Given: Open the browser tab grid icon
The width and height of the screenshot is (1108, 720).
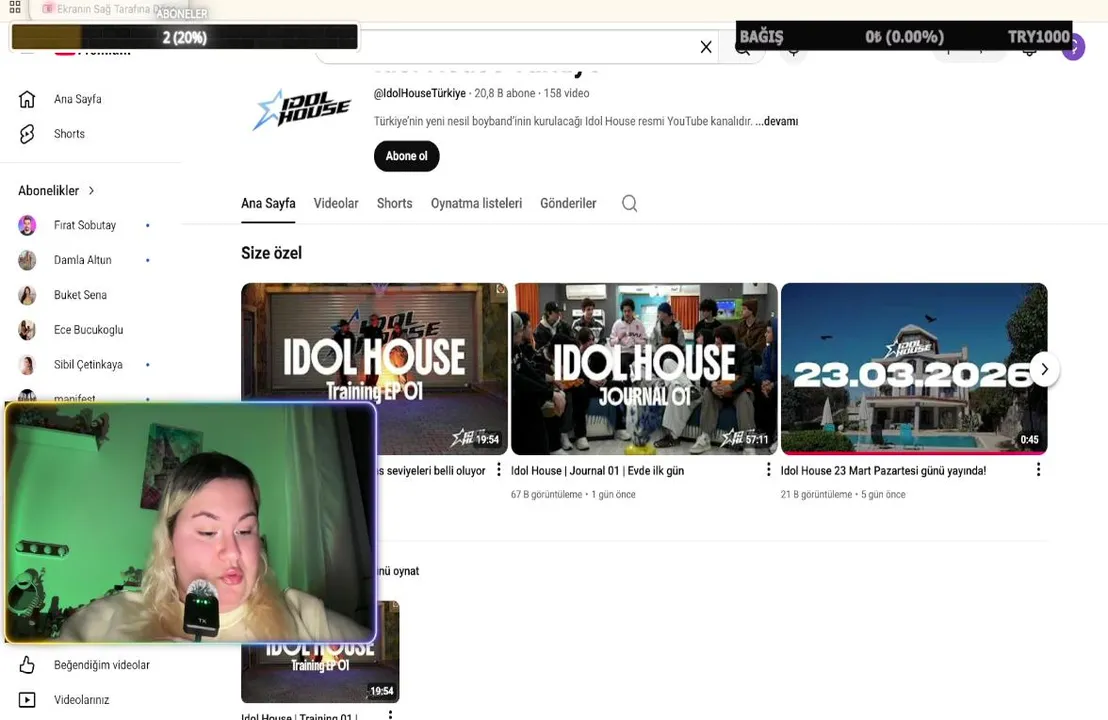Looking at the screenshot, I should (x=15, y=8).
